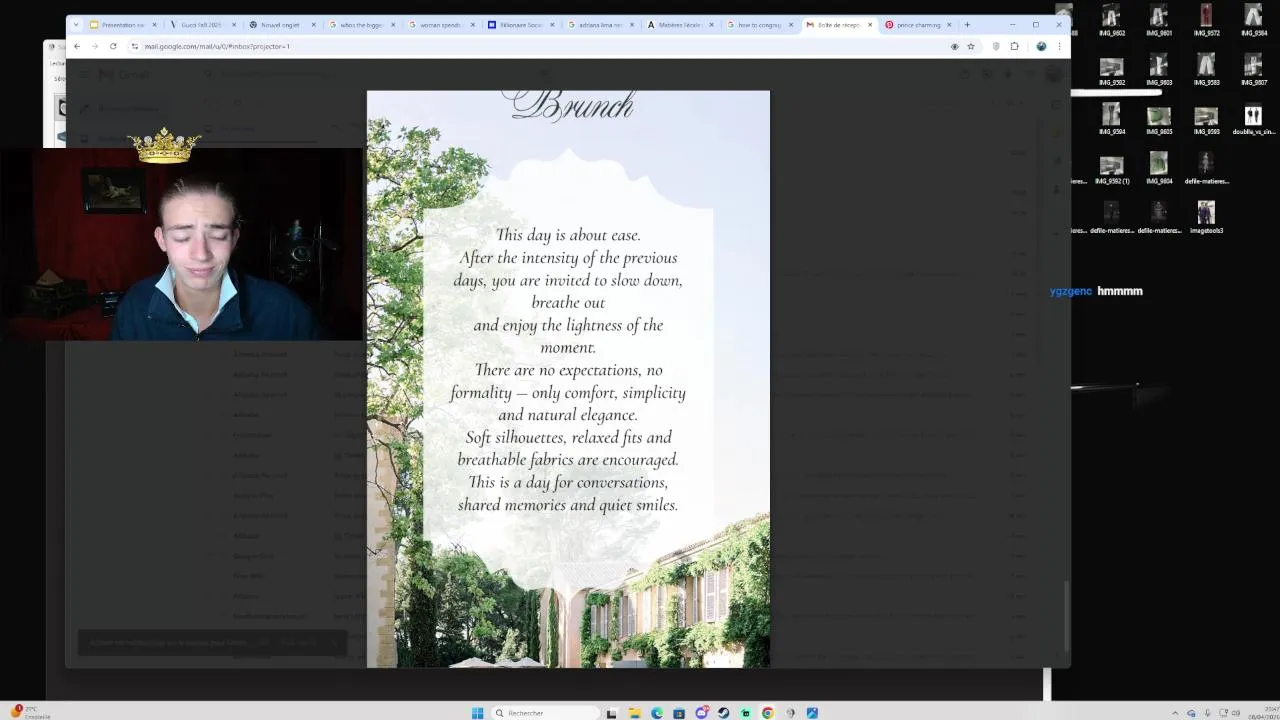Select IMG_9594 desktop image
Viewport: 1280px width, 720px height.
[1111, 120]
